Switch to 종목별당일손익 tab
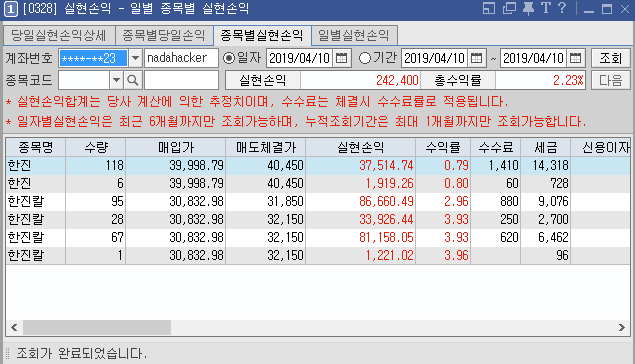Image resolution: width=635 pixels, height=364 pixels. (164, 36)
